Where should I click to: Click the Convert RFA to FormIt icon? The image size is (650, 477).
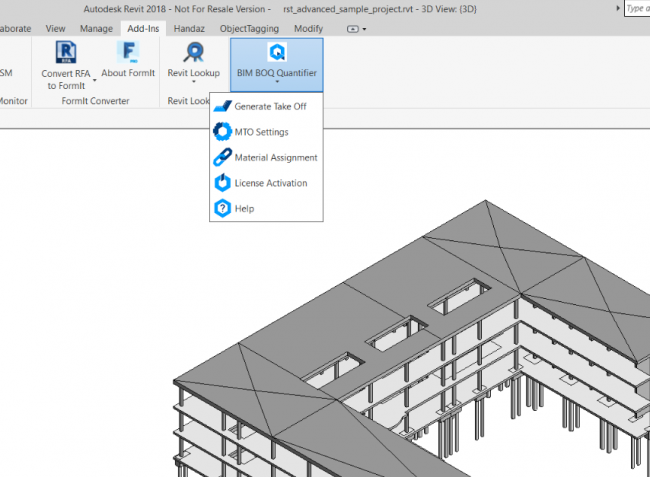tap(67, 54)
